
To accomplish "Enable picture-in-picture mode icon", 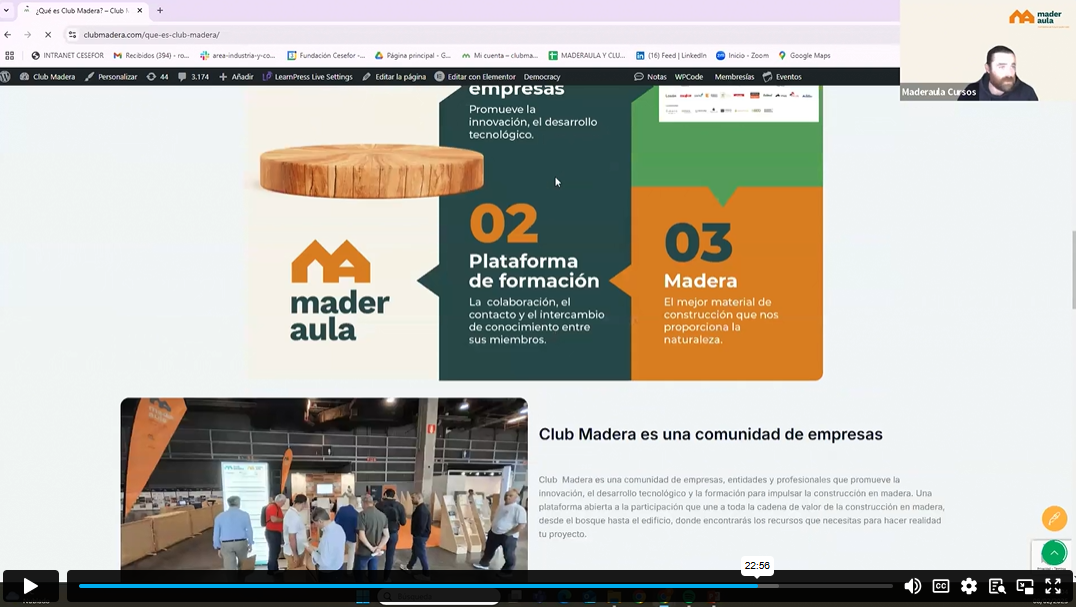I will click(x=1025, y=586).
